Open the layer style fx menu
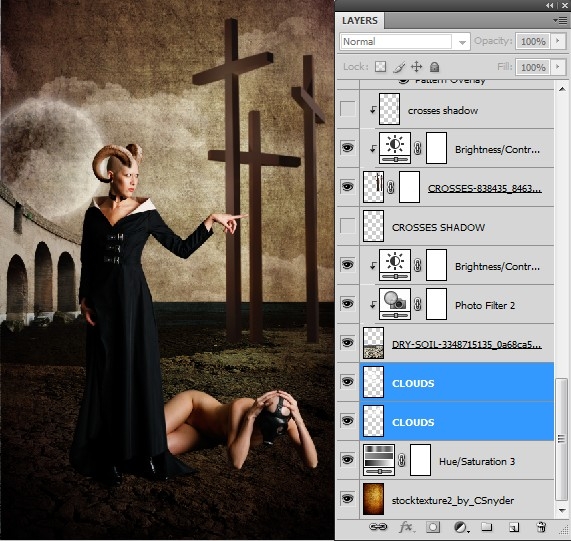 point(406,527)
